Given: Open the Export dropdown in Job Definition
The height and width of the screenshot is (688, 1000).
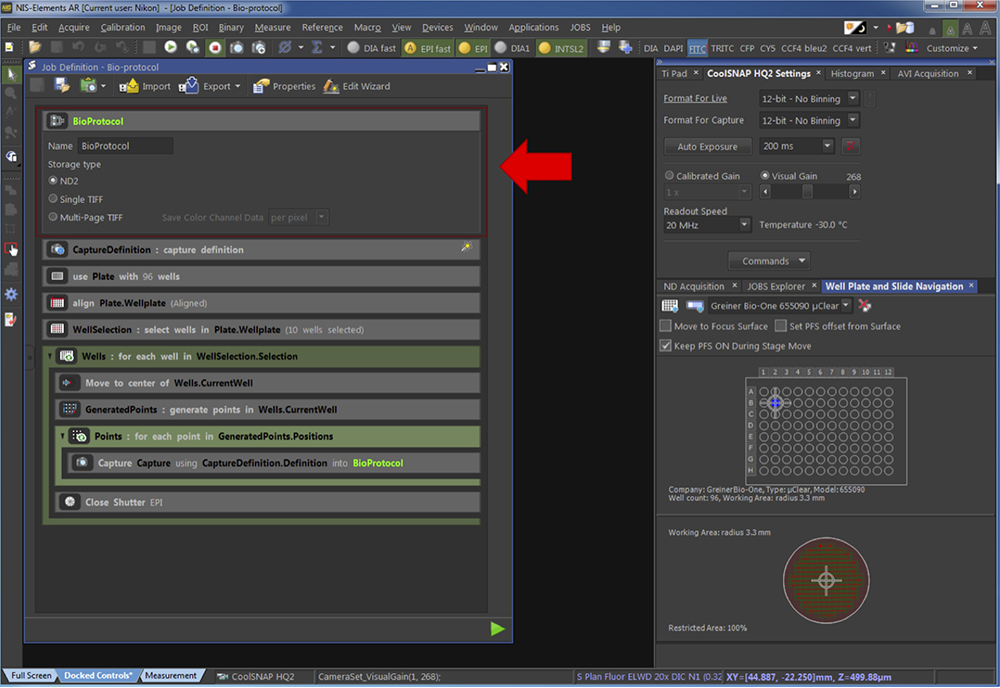Looking at the screenshot, I should [237, 86].
